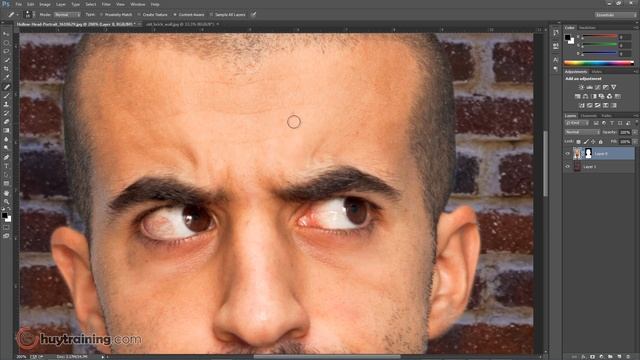This screenshot has height=360, width=640.
Task: Select the Eraser tool
Action: [x=7, y=122]
